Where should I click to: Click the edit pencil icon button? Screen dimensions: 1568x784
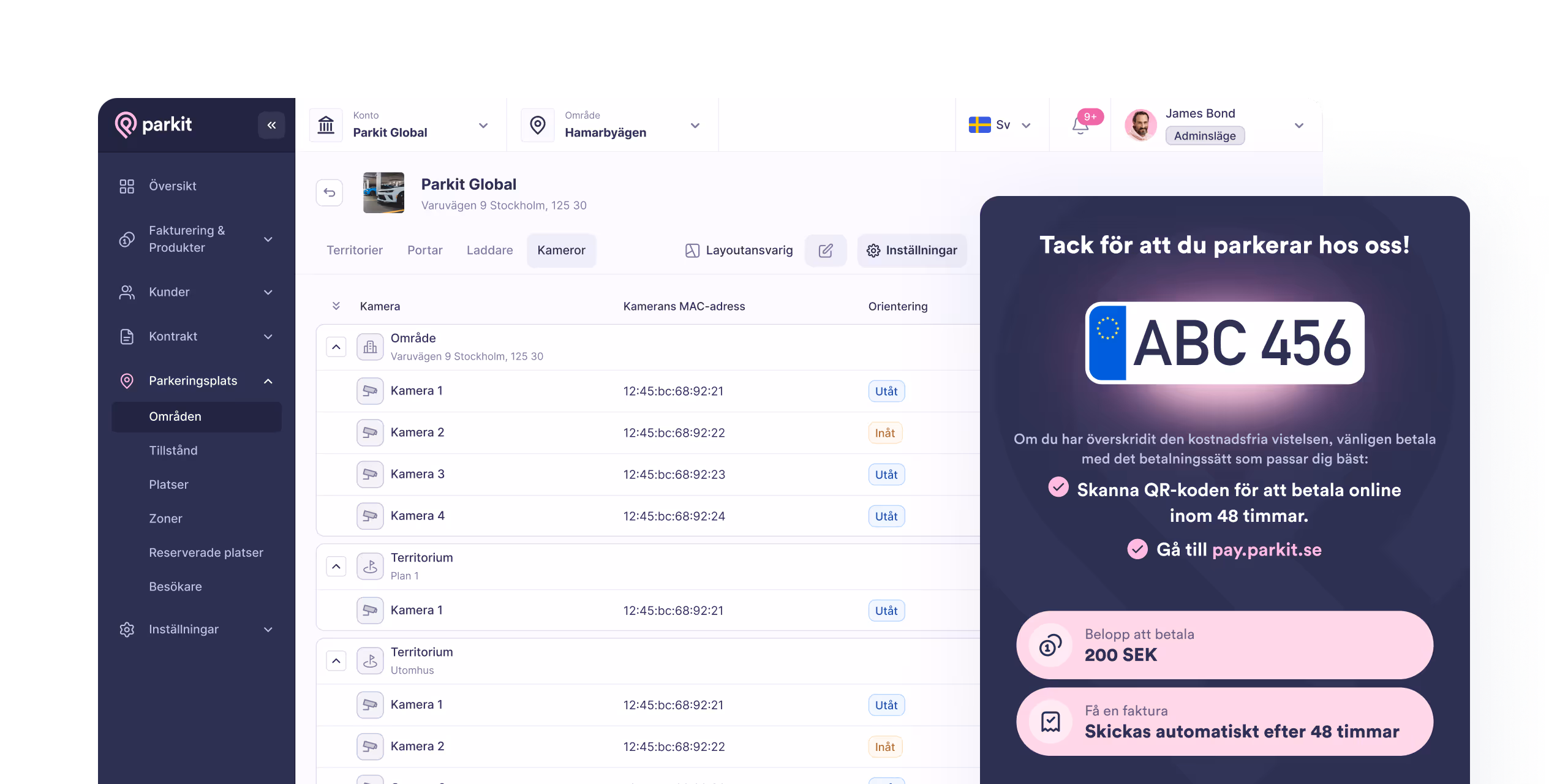[826, 250]
